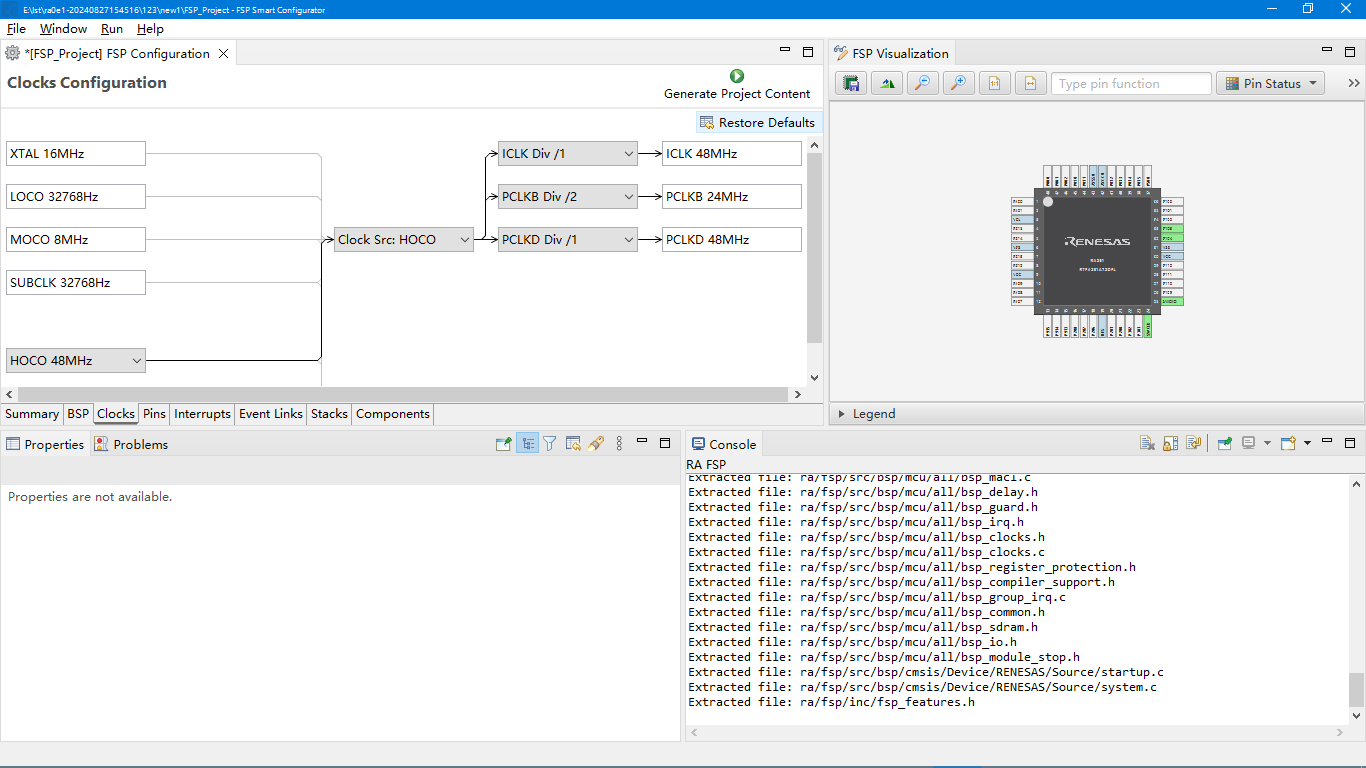Maximize the Console pane
This screenshot has width=1366, height=768.
click(1350, 442)
